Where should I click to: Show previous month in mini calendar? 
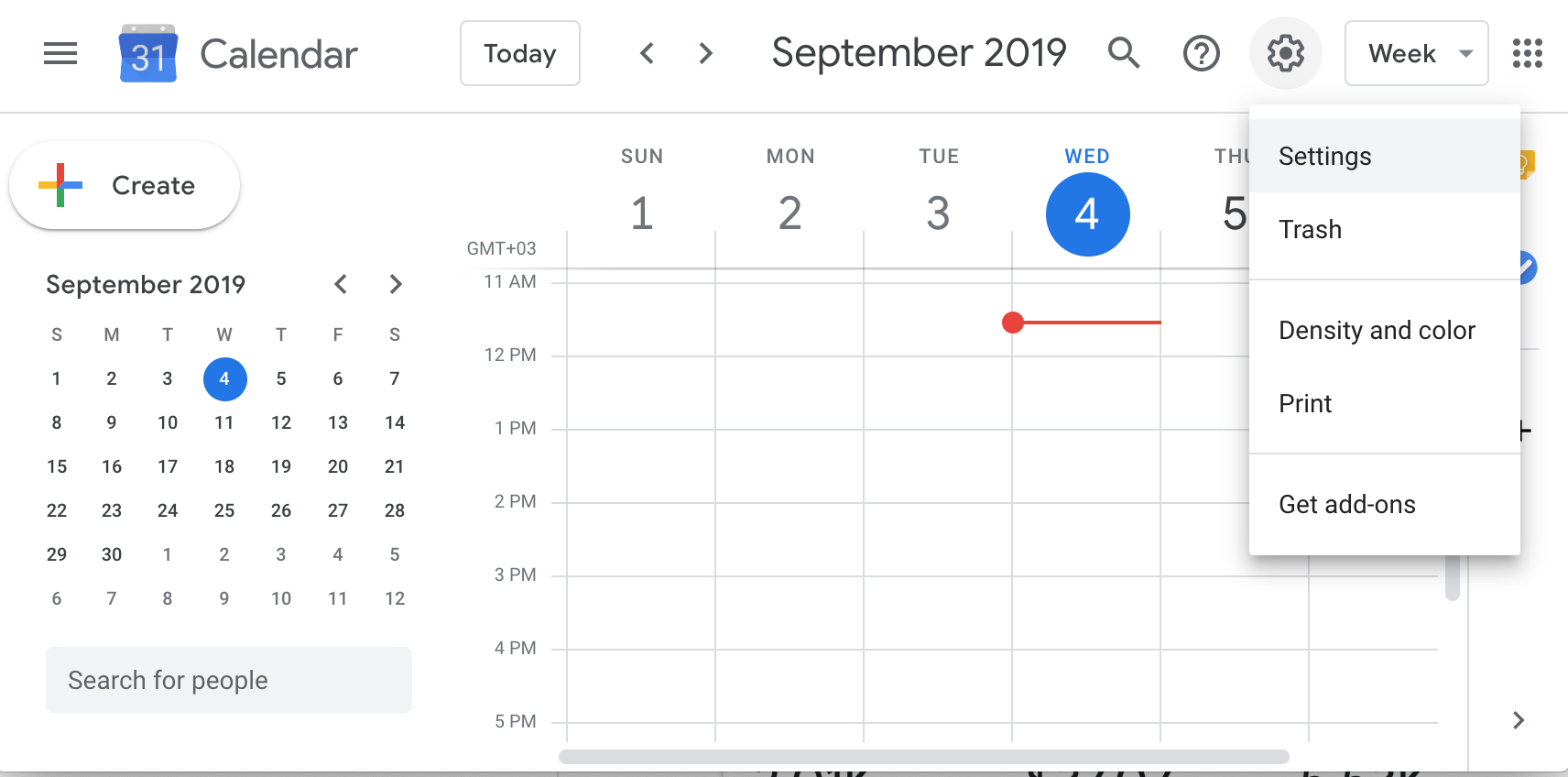point(341,285)
